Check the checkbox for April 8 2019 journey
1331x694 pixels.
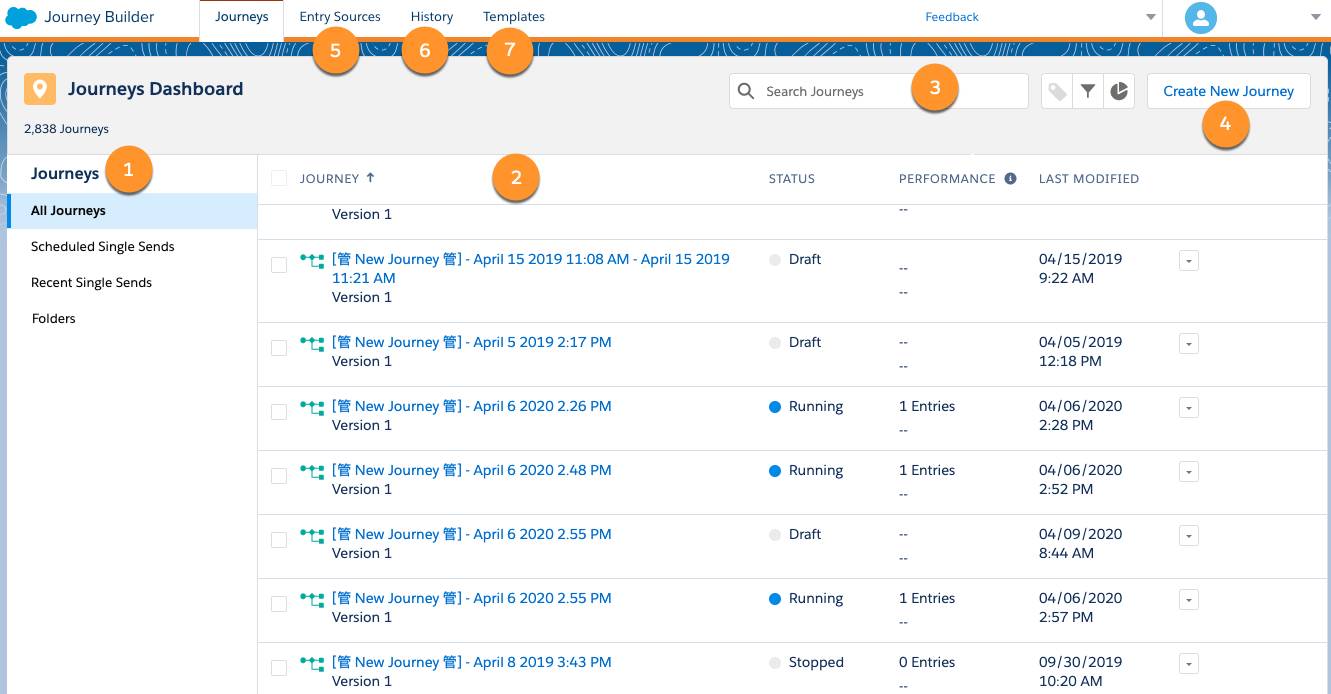[279, 667]
